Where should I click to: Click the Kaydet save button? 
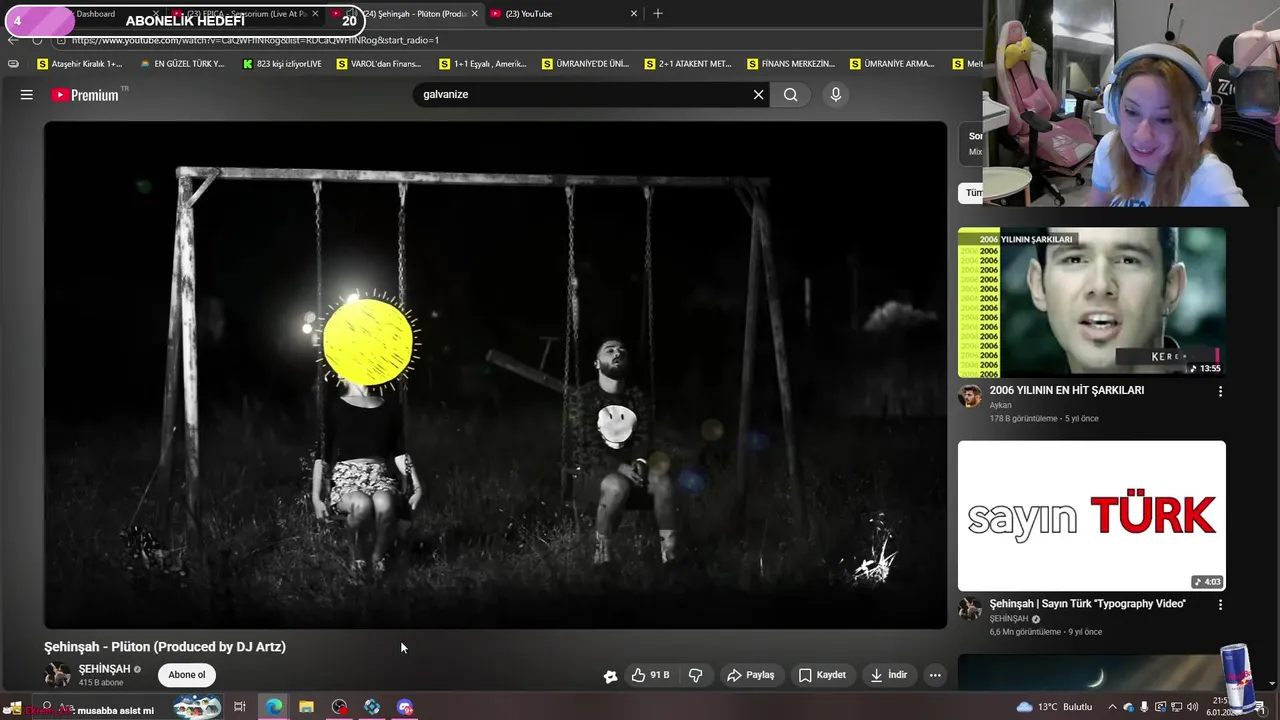(822, 675)
